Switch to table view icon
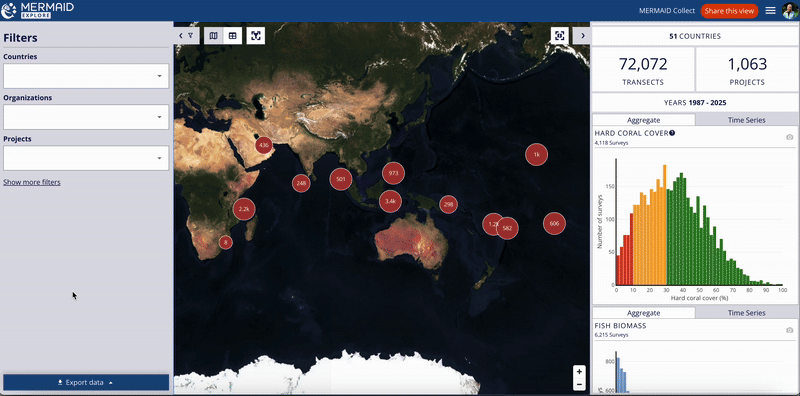800x396 pixels. click(233, 36)
